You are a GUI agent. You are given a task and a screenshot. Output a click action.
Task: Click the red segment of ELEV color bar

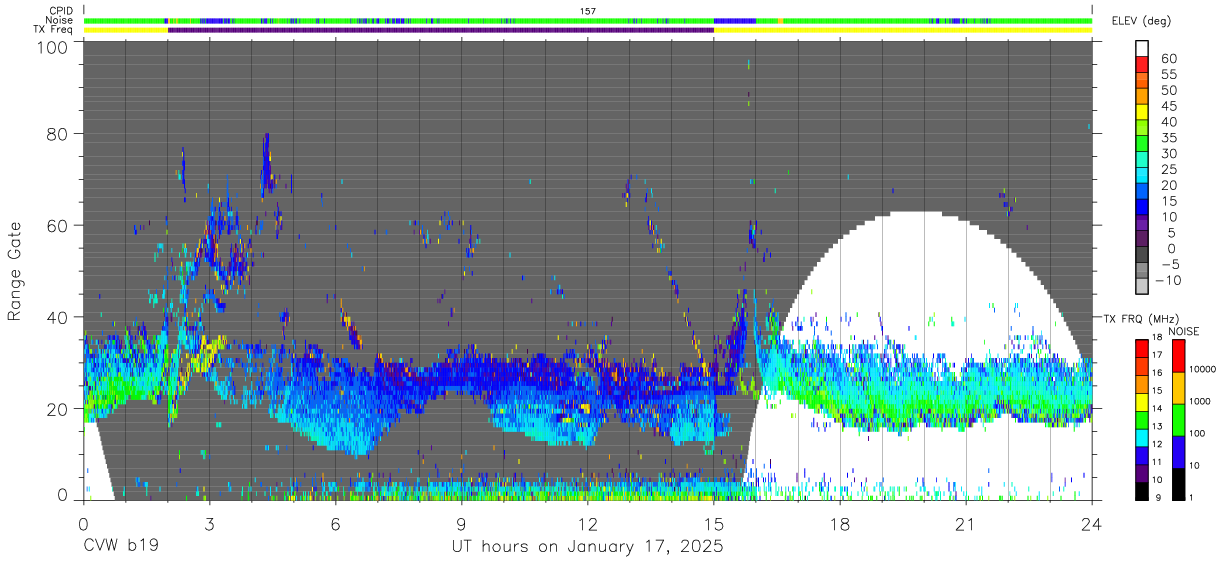[1143, 63]
